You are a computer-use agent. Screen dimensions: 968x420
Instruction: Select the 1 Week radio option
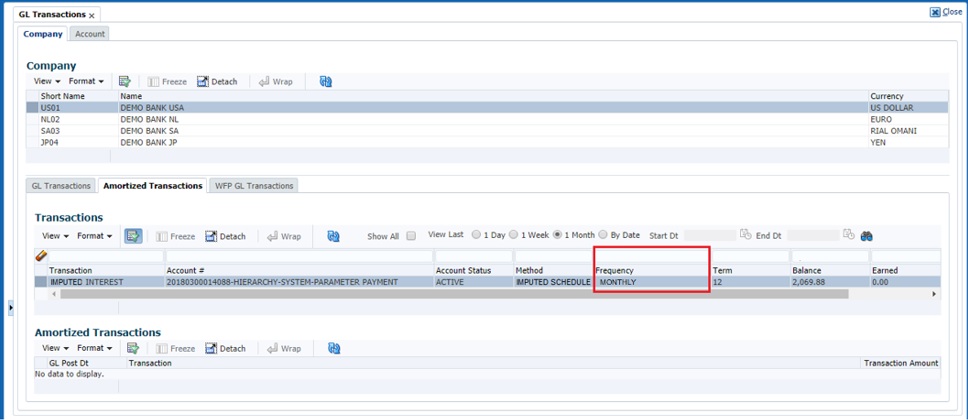pos(514,235)
